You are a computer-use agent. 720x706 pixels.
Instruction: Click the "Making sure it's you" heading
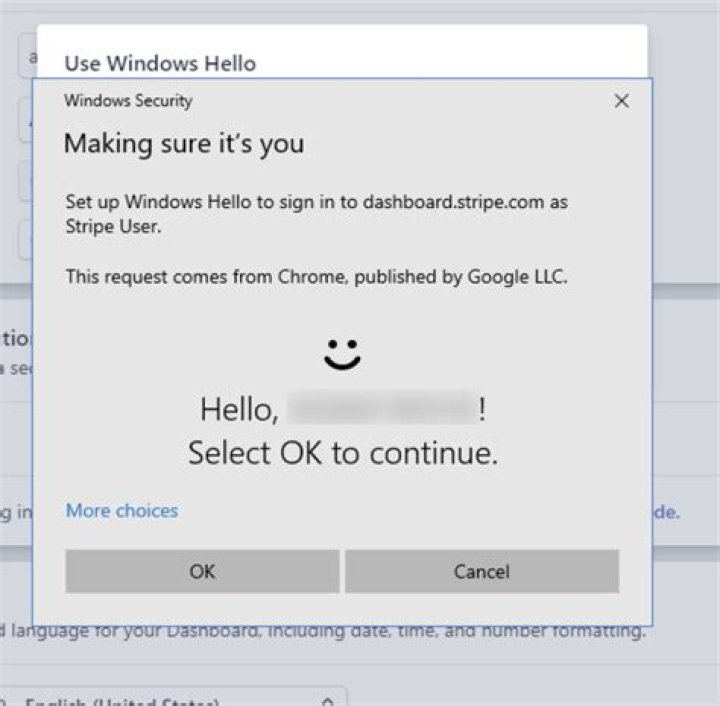coord(184,144)
